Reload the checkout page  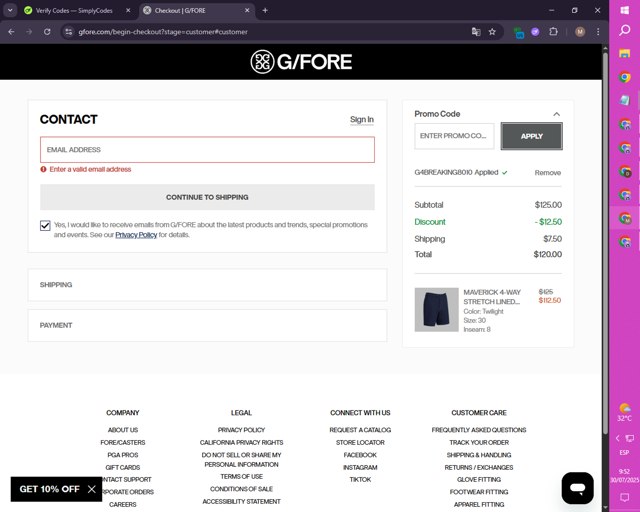(47, 32)
